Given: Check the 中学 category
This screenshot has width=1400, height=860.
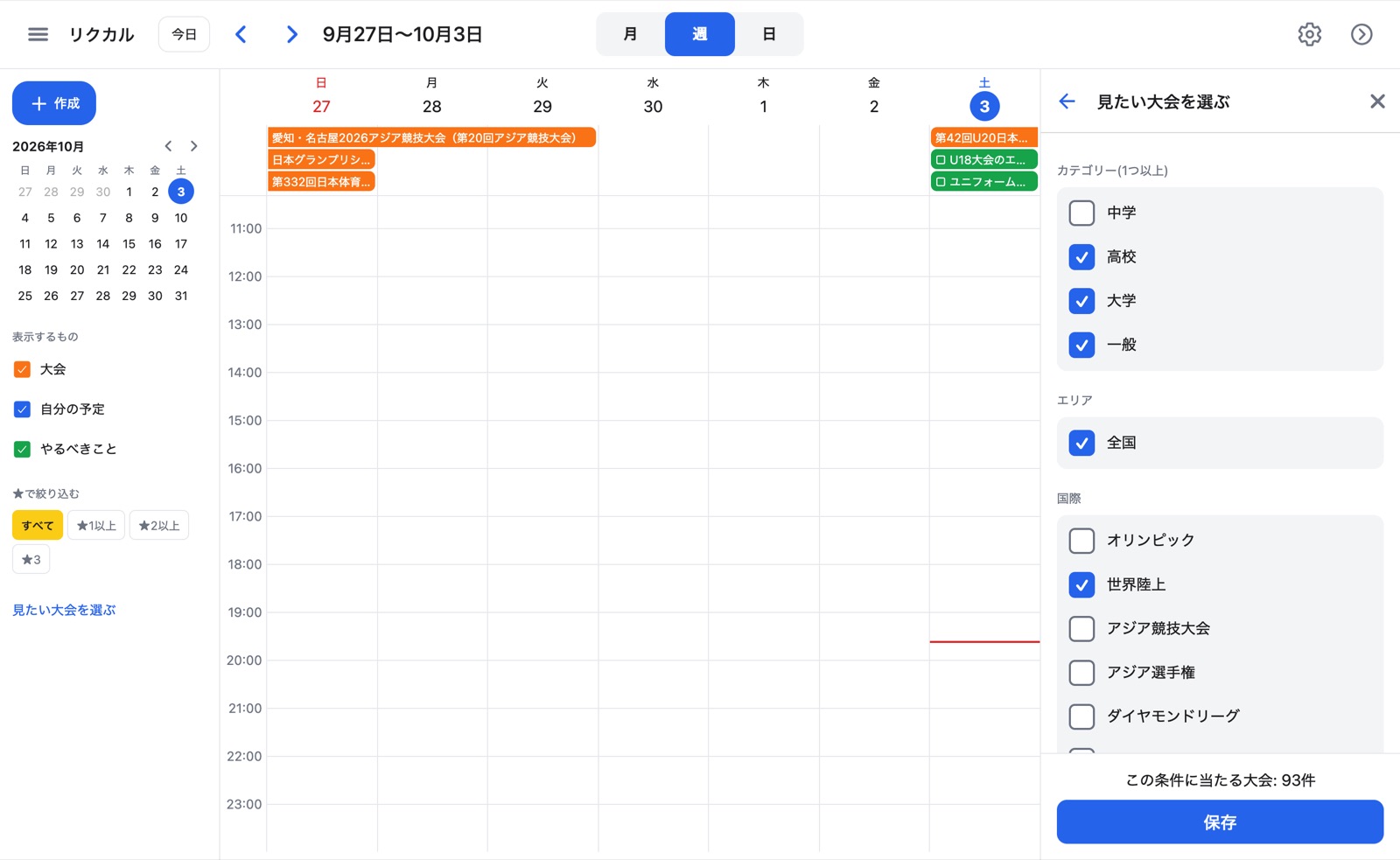Looking at the screenshot, I should coord(1081,213).
